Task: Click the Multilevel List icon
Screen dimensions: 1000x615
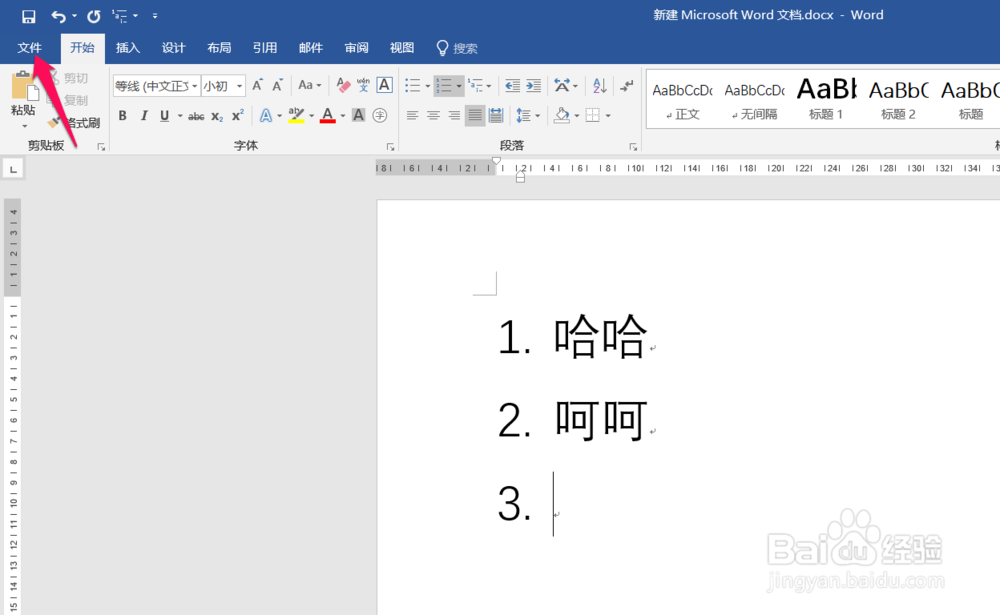Action: [x=475, y=85]
